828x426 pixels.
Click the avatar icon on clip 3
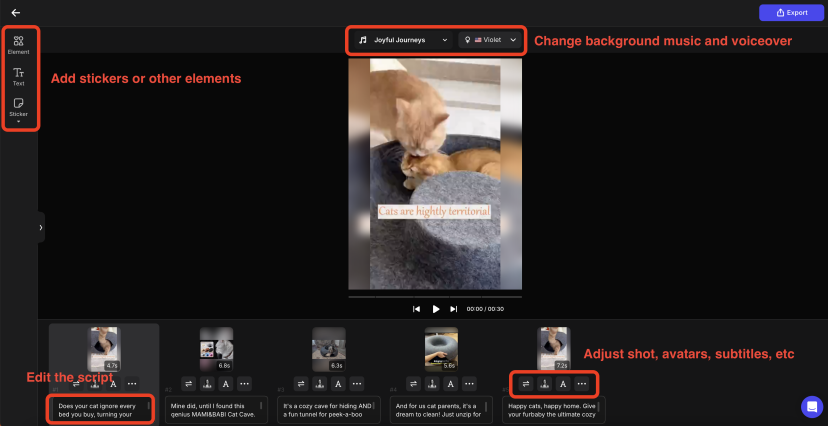coord(320,383)
